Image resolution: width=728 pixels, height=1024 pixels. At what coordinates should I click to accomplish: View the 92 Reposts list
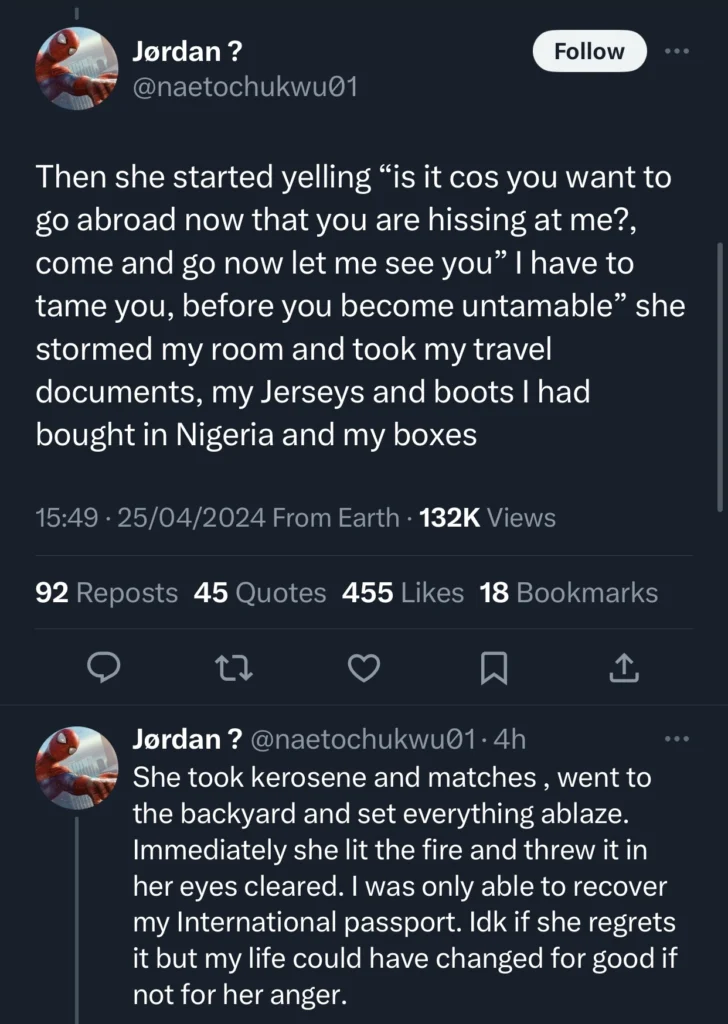106,592
